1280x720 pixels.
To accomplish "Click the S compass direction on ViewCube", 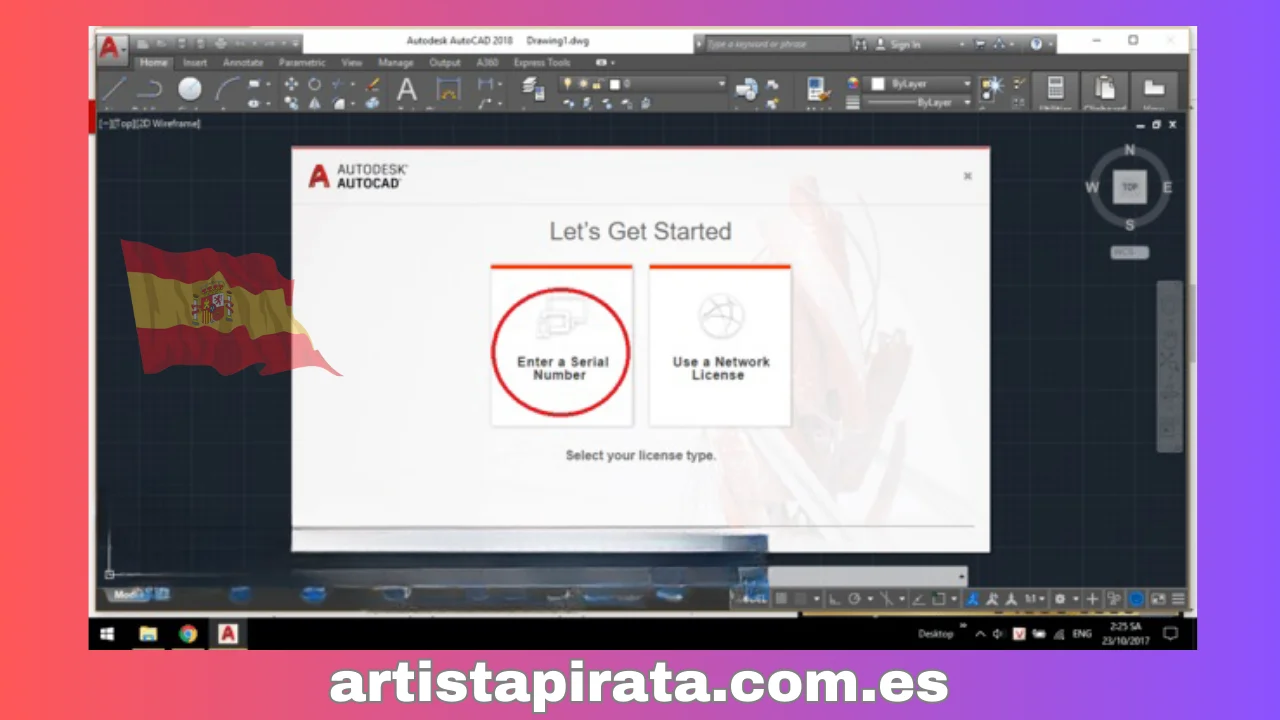I will pyautogui.click(x=1130, y=224).
